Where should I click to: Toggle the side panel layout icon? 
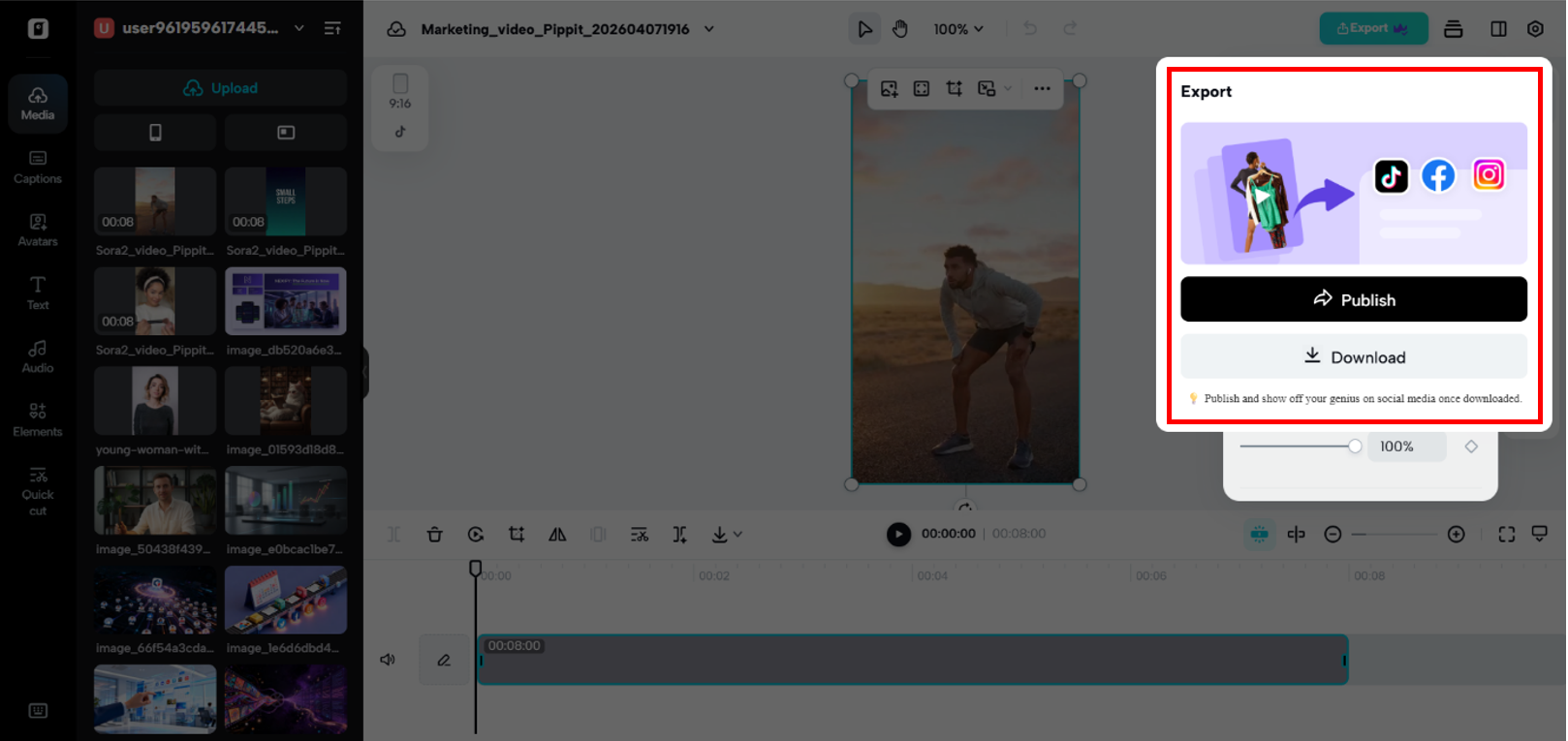[x=1498, y=29]
